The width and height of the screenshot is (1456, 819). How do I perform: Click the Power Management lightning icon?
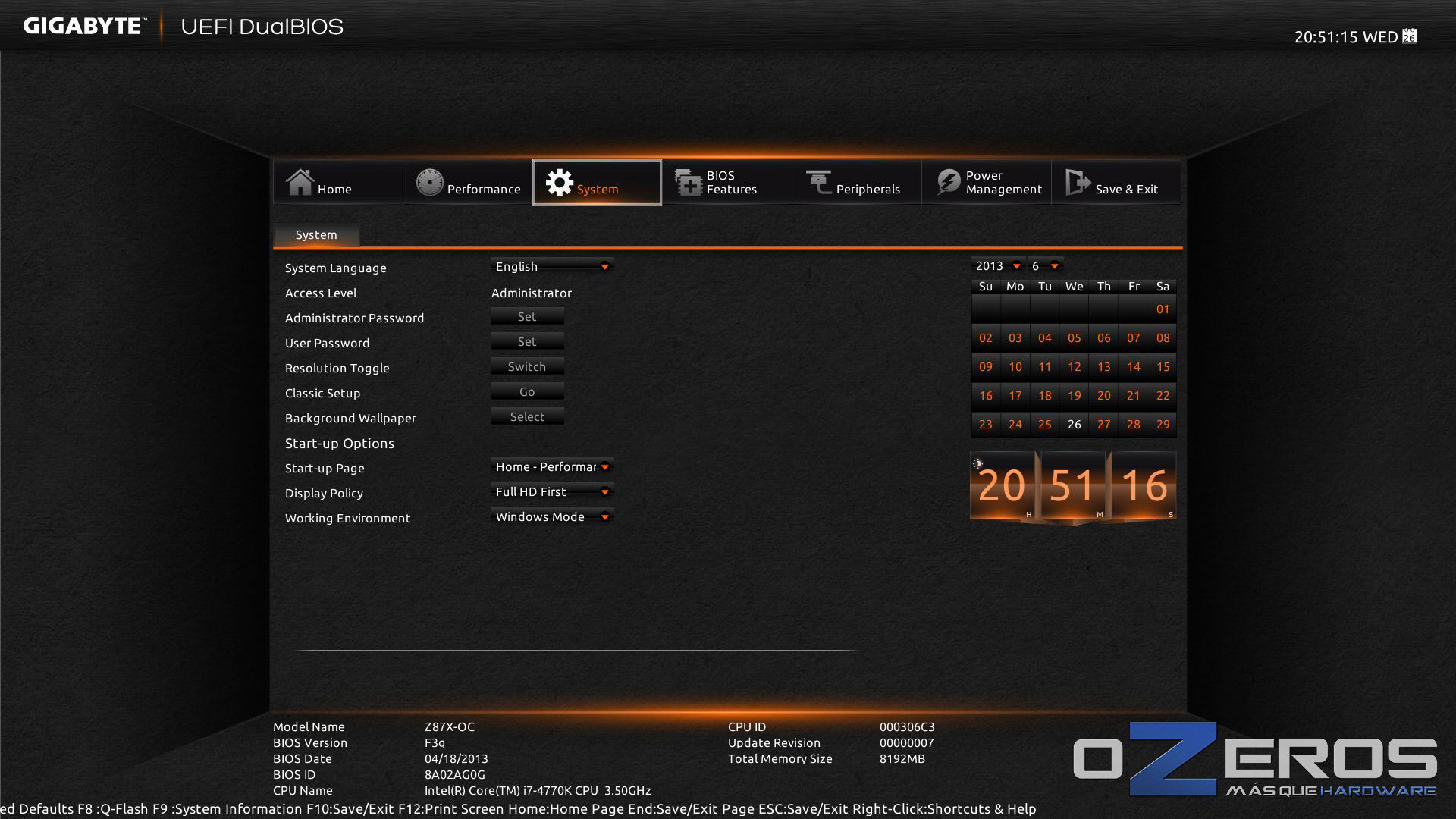948,183
